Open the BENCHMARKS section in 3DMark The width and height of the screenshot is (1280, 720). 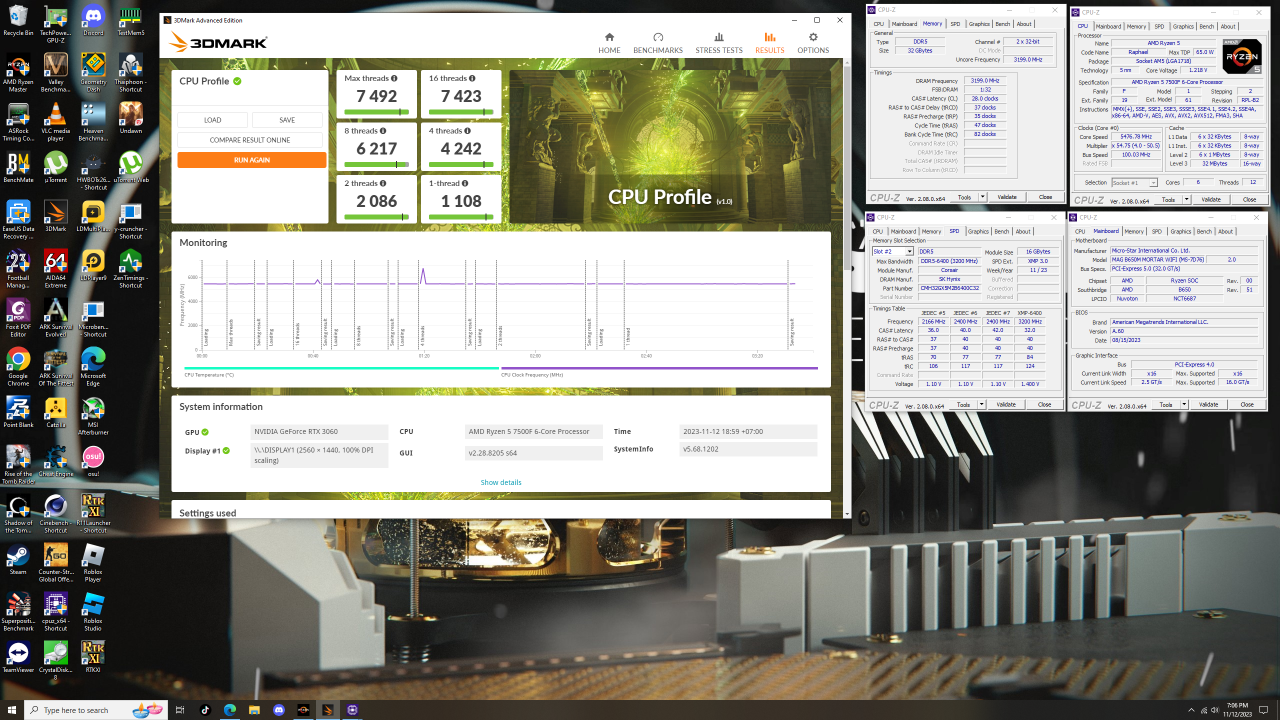(x=658, y=43)
